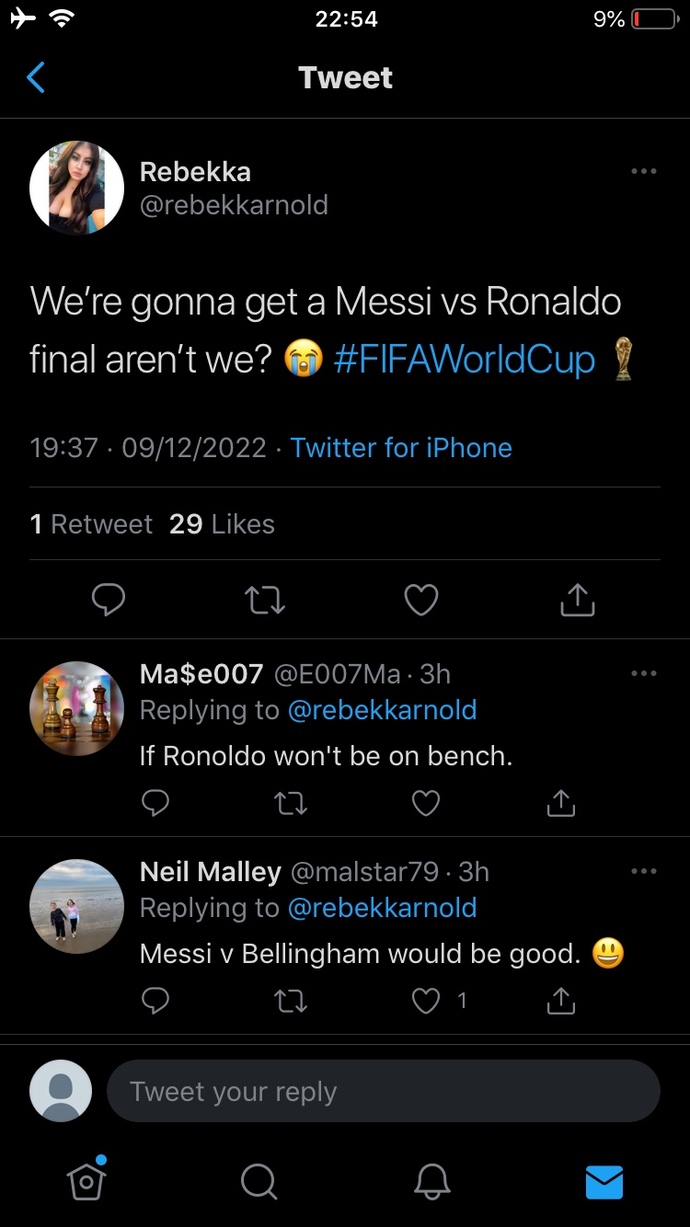The width and height of the screenshot is (690, 1227).
Task: Select the Search icon in bottom bar
Action: (258, 1181)
